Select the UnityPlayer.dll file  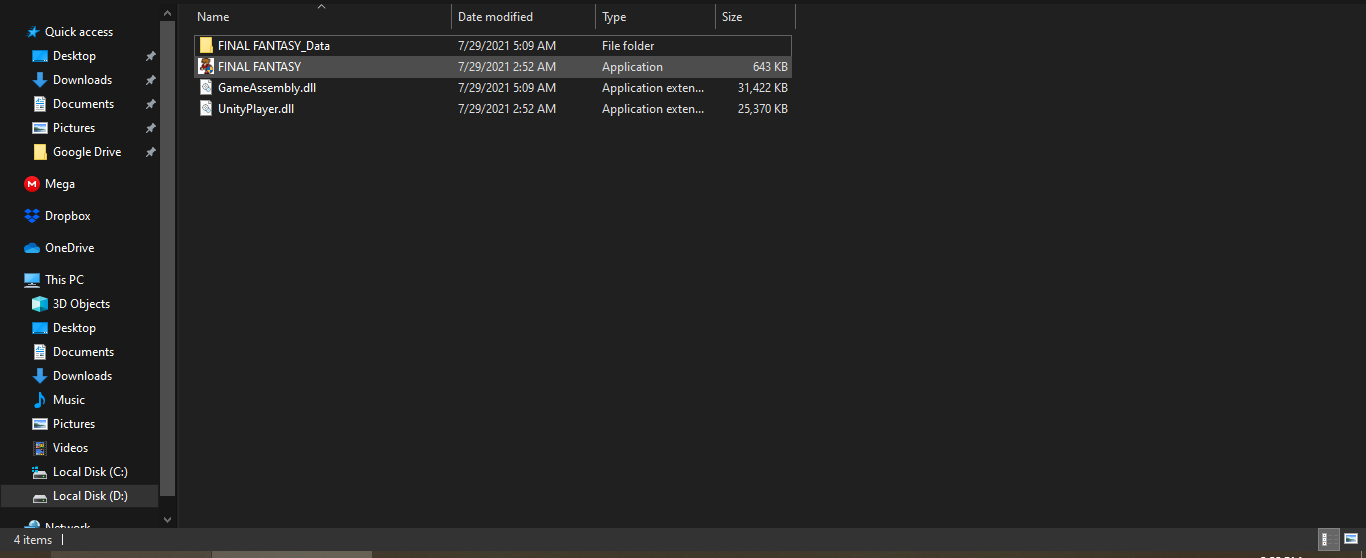[256, 109]
